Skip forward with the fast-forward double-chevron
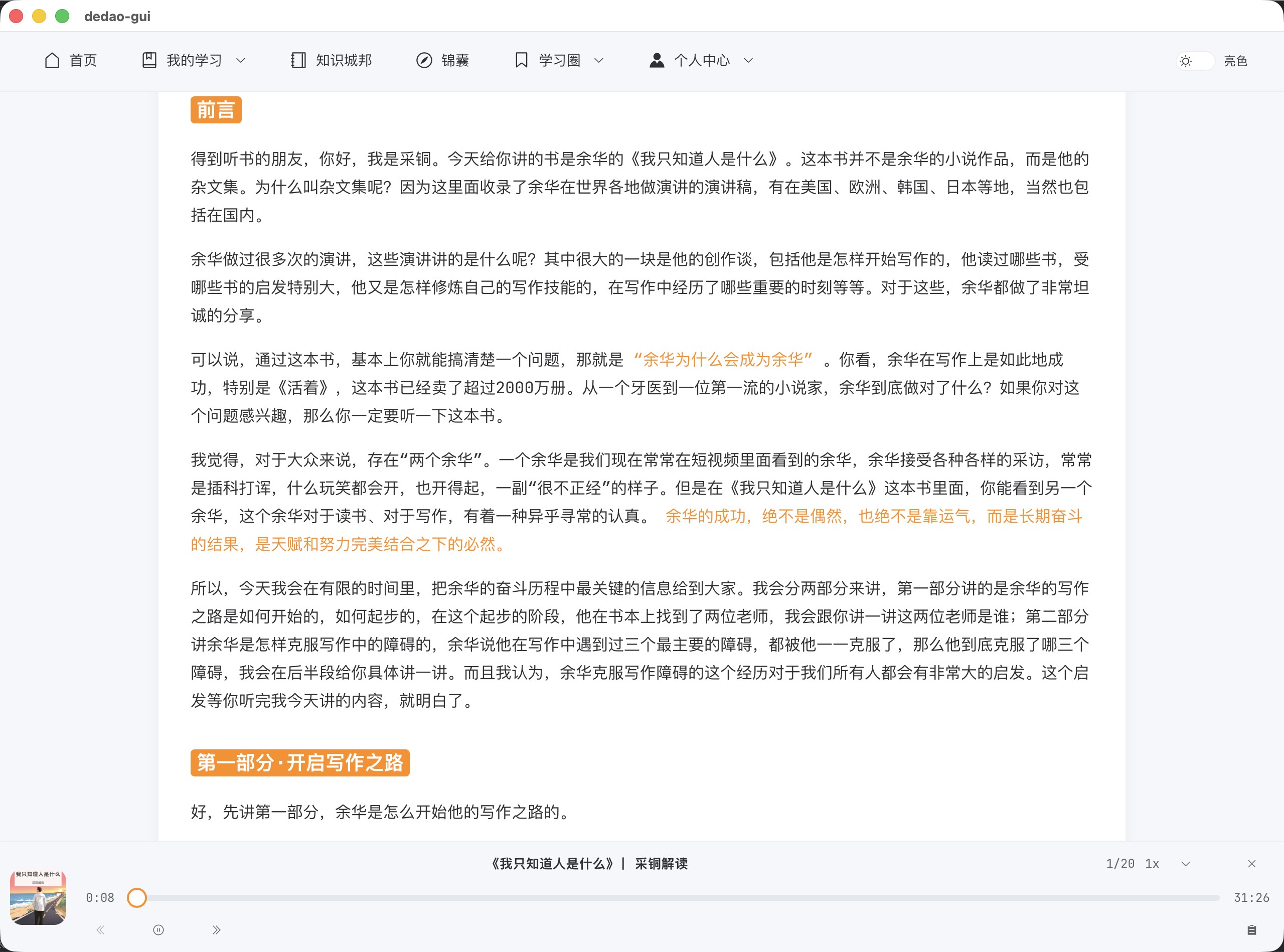 216,929
